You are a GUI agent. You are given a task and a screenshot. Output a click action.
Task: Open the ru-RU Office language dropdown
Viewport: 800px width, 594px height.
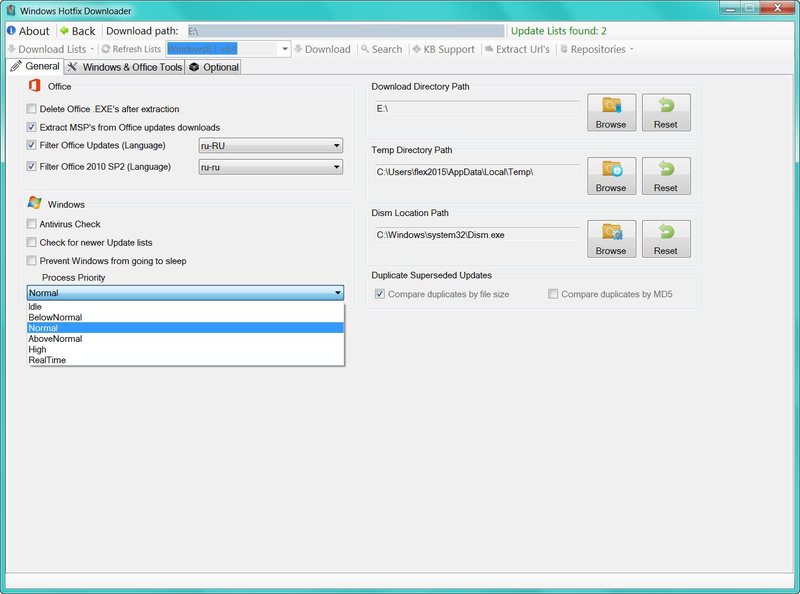click(270, 145)
